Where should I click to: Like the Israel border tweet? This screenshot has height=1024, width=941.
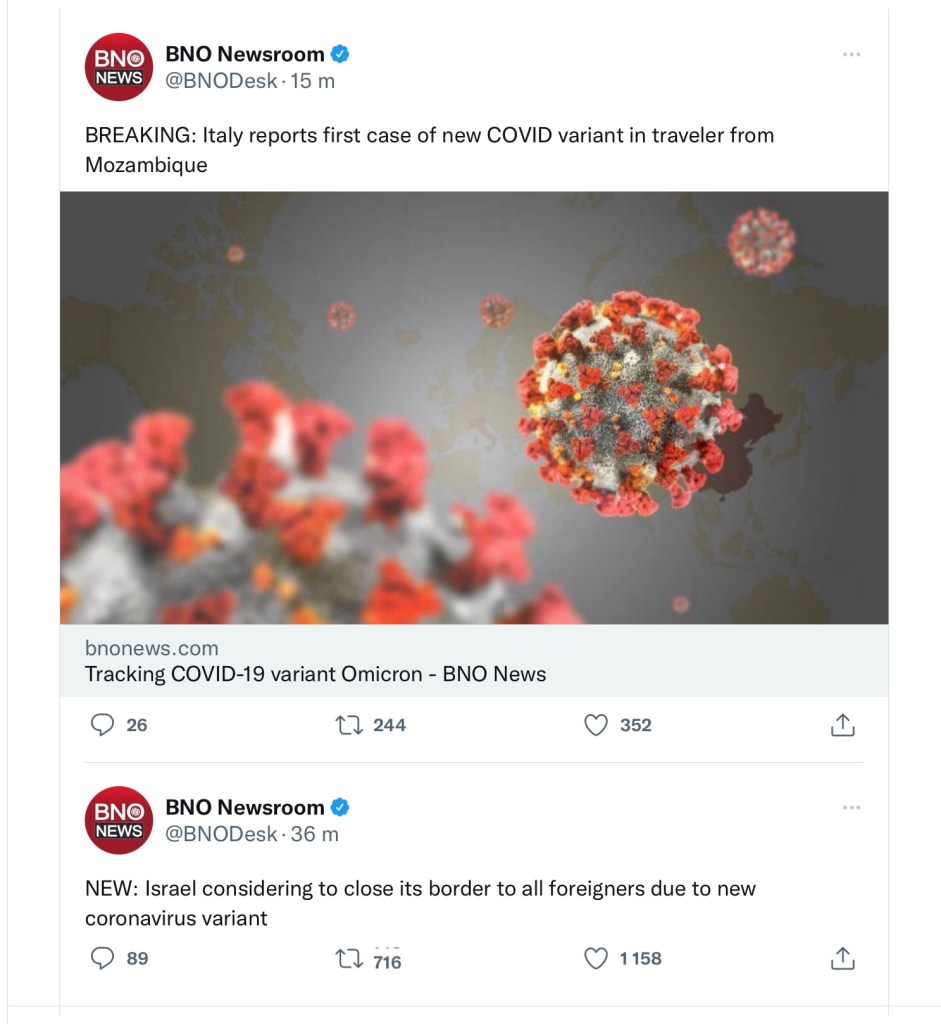(596, 958)
